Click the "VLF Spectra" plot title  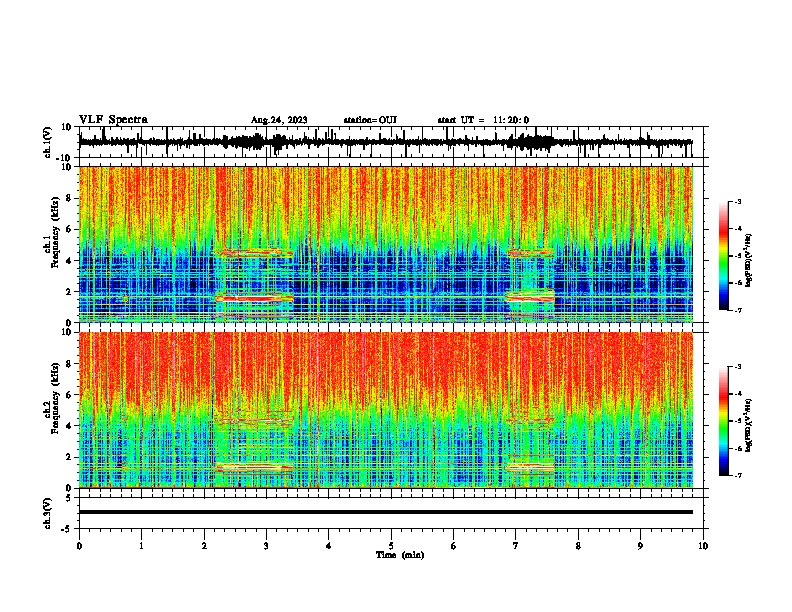click(113, 120)
